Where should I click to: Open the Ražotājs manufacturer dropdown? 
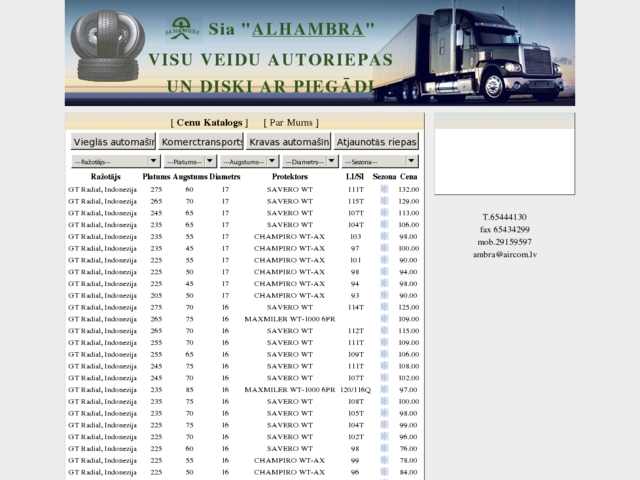pos(116,162)
